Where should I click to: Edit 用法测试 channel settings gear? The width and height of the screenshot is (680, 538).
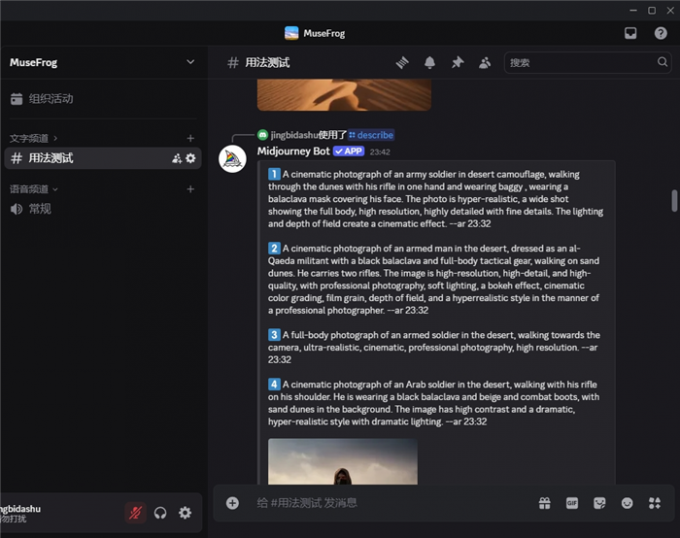[x=190, y=158]
